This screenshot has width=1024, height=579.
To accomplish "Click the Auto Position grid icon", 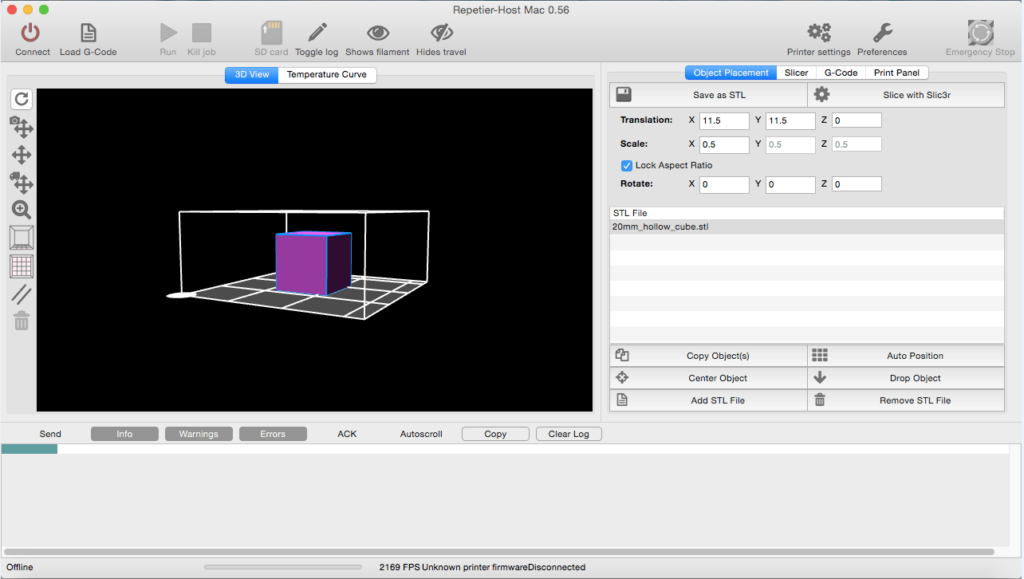I will (820, 355).
